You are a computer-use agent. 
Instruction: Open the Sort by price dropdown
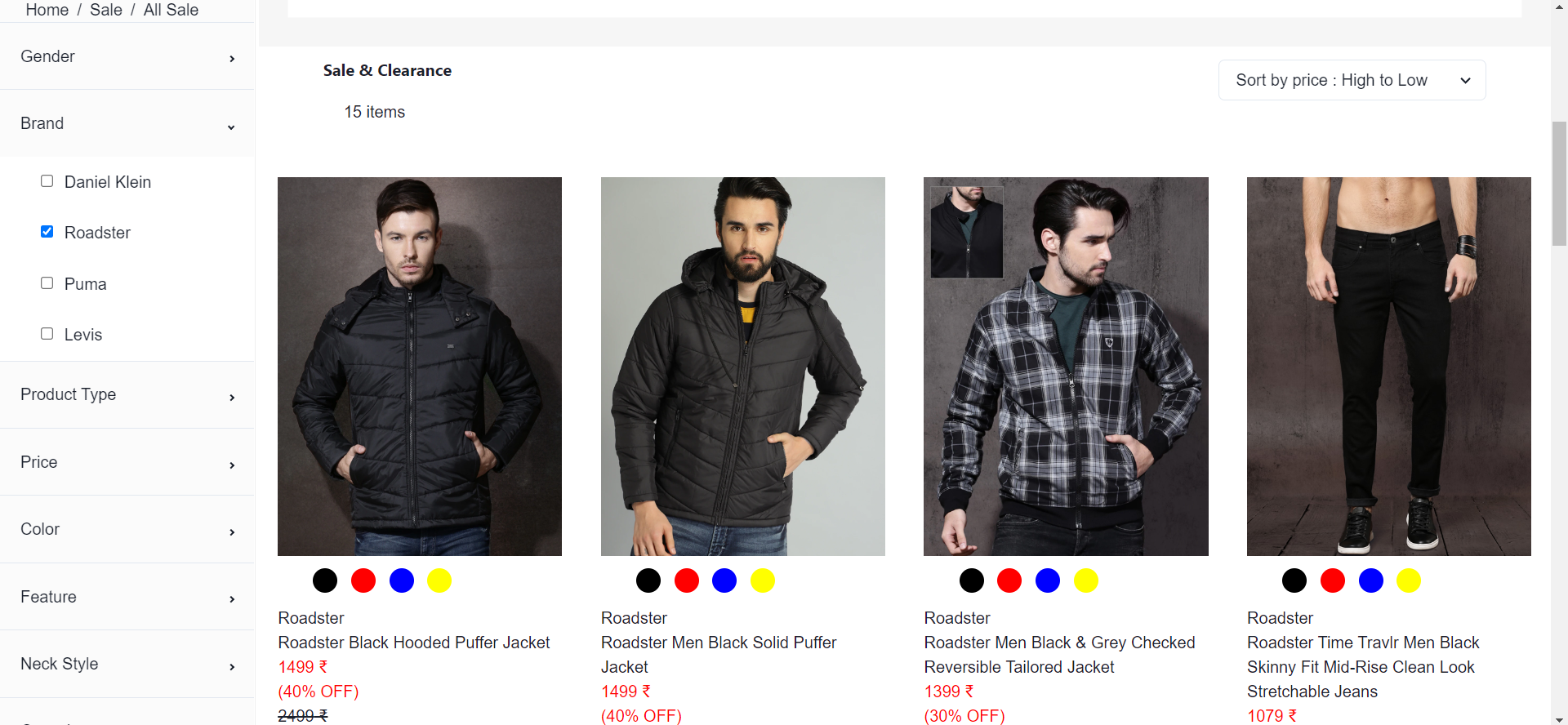pos(1352,80)
